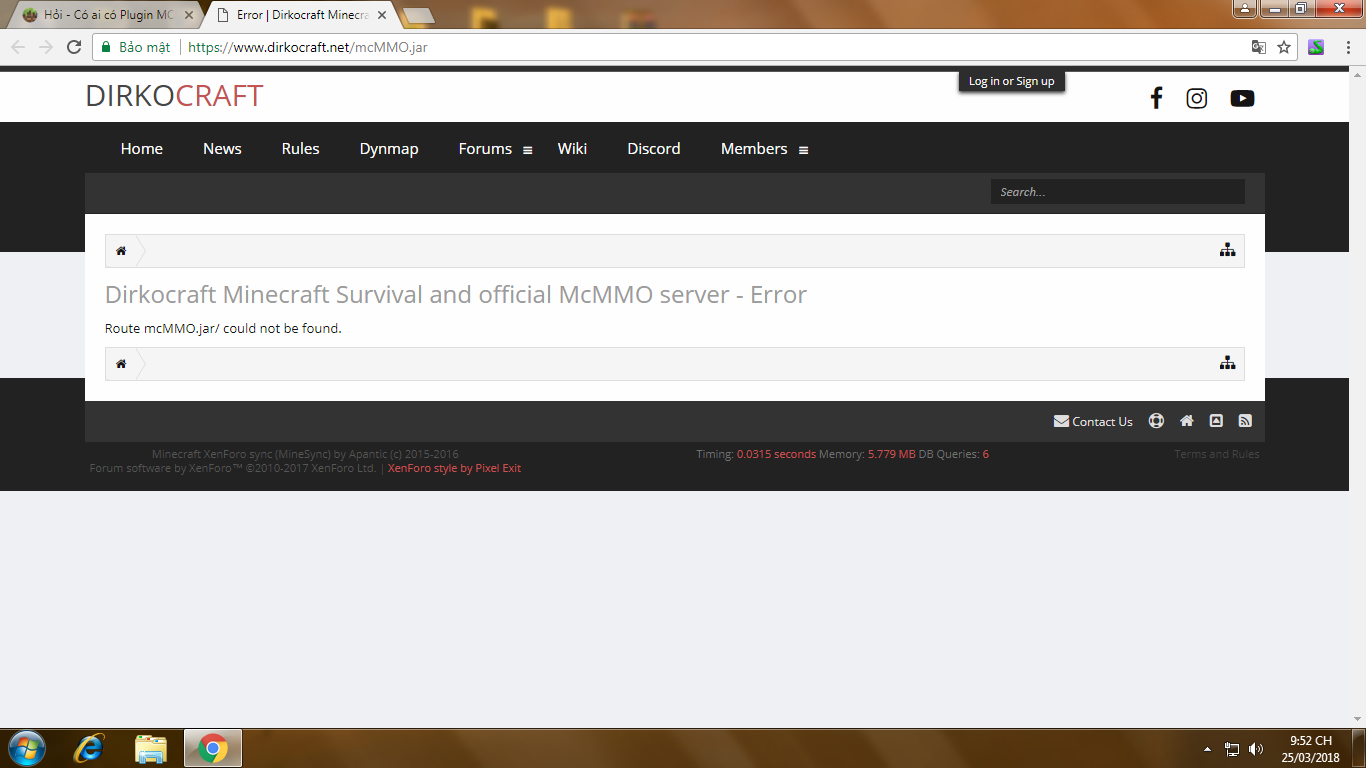Screen dimensions: 1366x768
Task: Click 'Forum software by XenForo' link
Action: (x=233, y=468)
